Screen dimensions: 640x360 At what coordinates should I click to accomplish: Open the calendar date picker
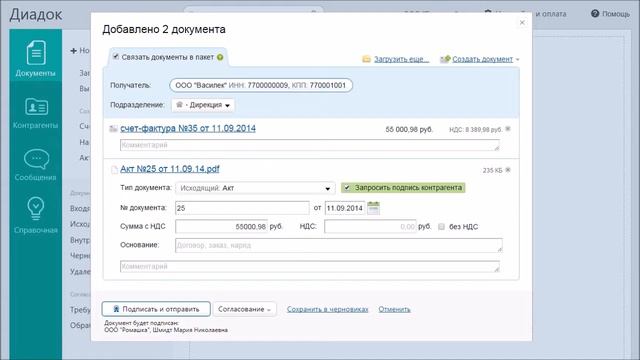(373, 208)
